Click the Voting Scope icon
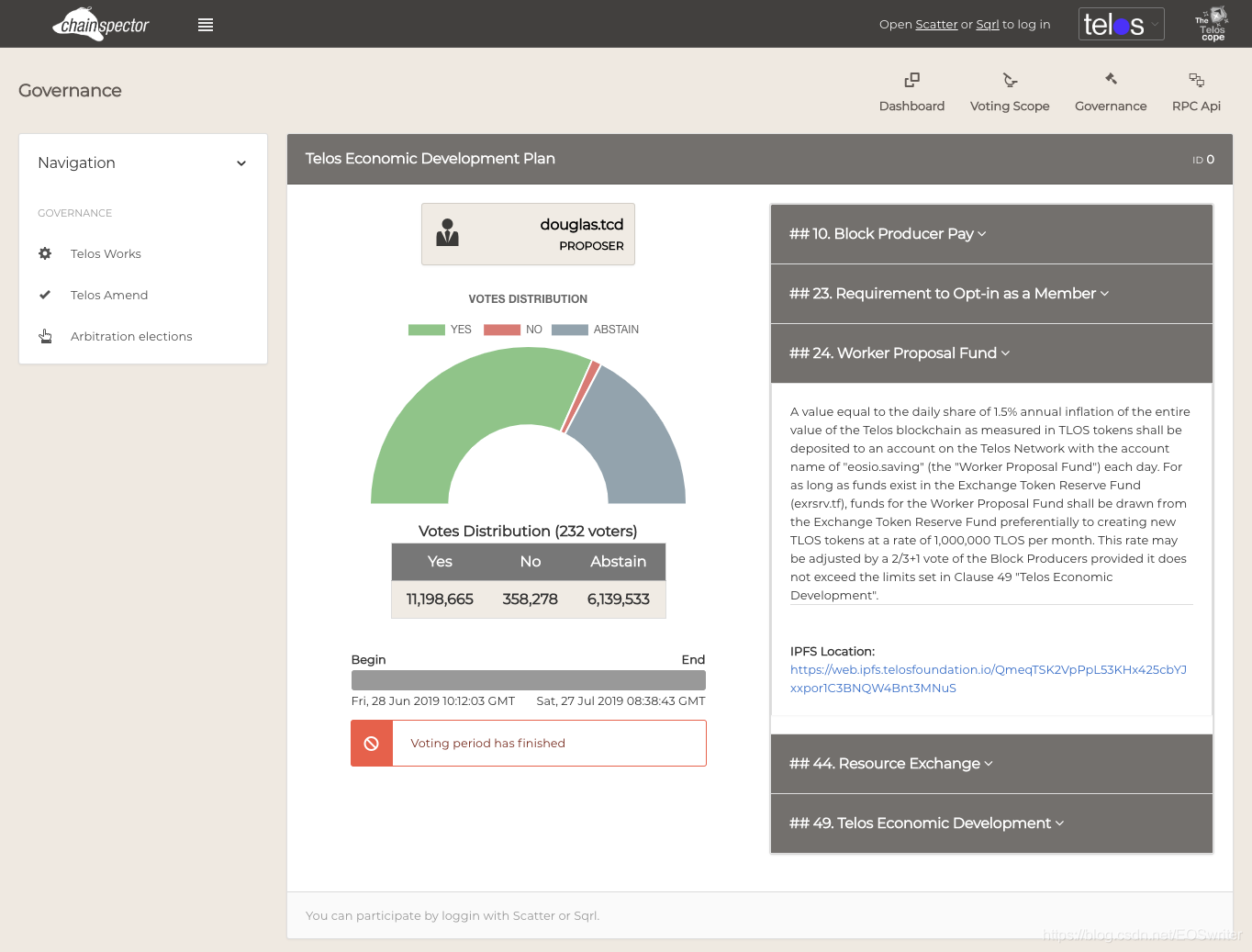 1010,80
